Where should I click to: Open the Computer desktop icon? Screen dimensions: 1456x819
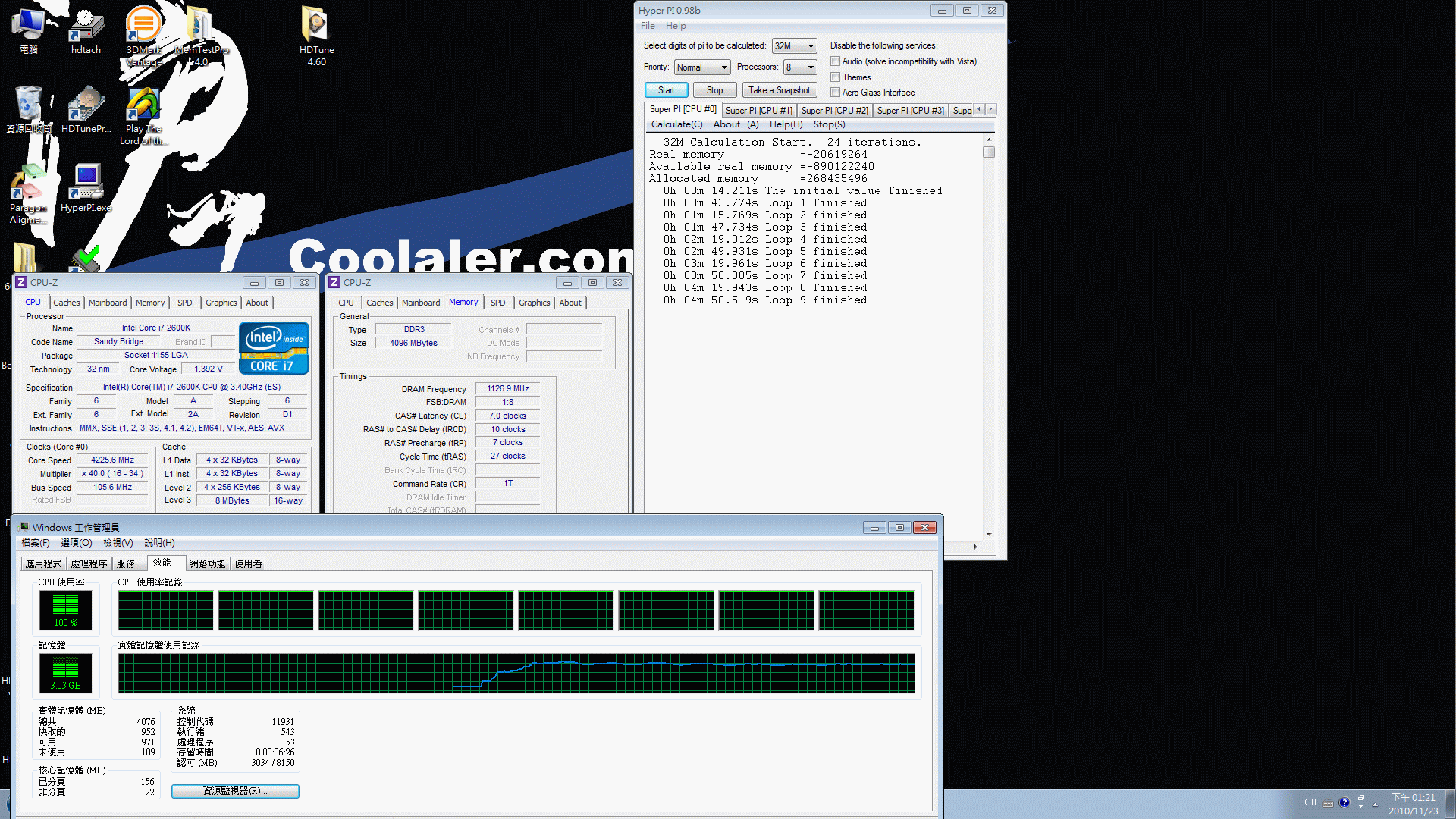29,32
